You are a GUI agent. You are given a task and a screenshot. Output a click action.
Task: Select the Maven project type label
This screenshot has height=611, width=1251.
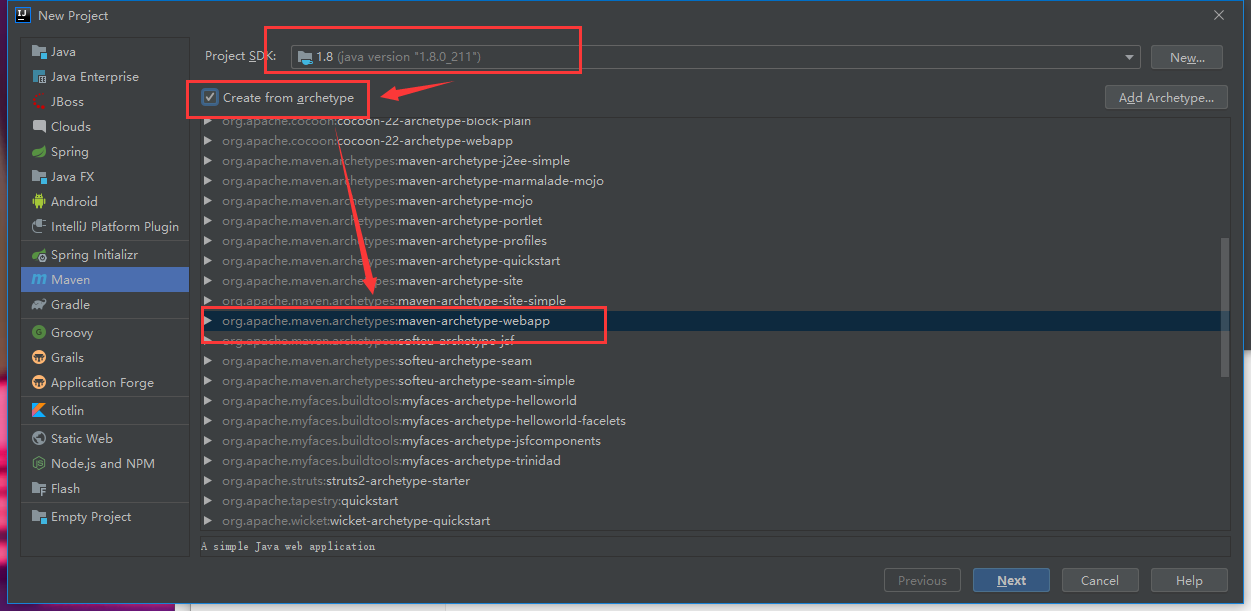(70, 280)
